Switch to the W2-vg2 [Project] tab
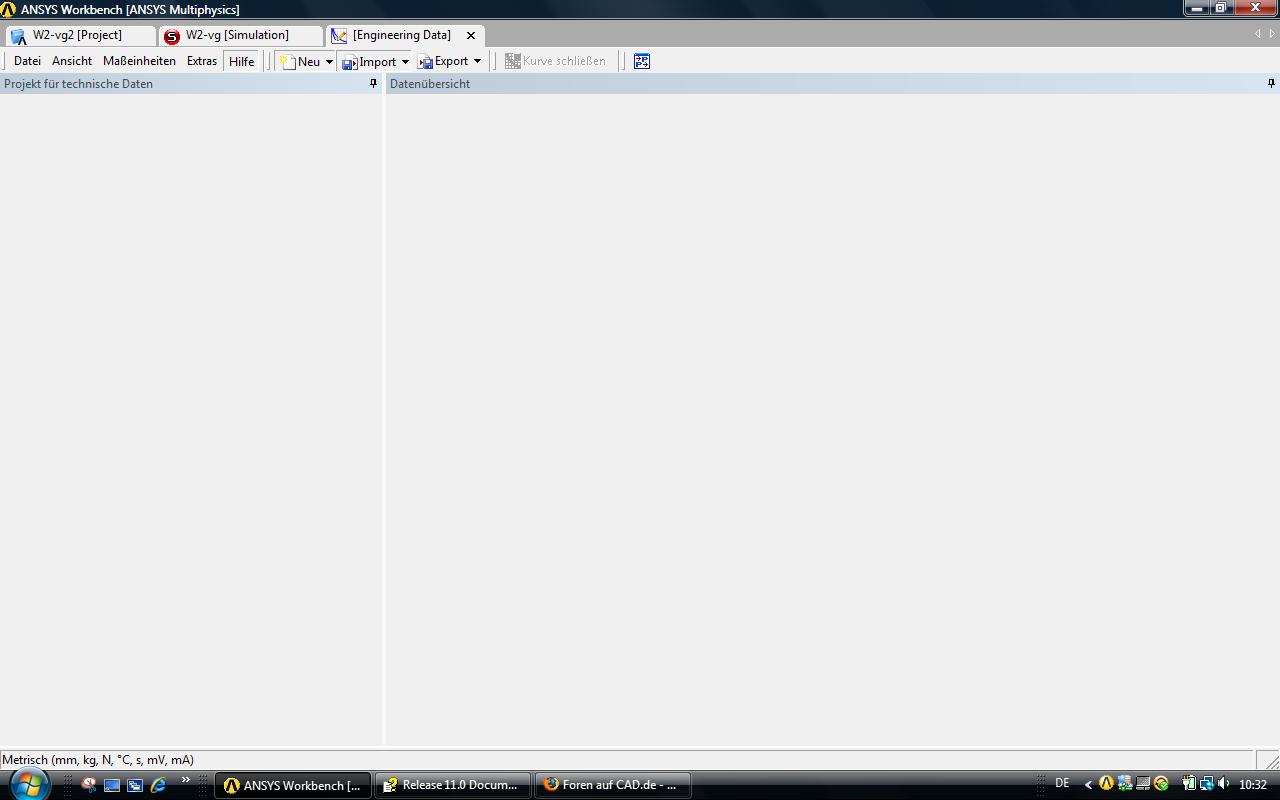 click(x=80, y=35)
